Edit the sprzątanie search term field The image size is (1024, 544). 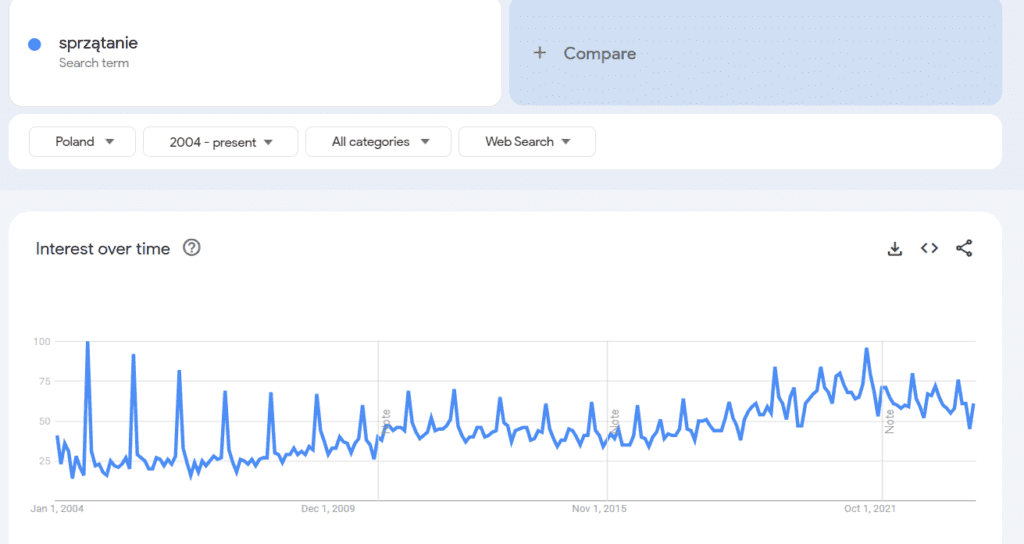coord(98,43)
